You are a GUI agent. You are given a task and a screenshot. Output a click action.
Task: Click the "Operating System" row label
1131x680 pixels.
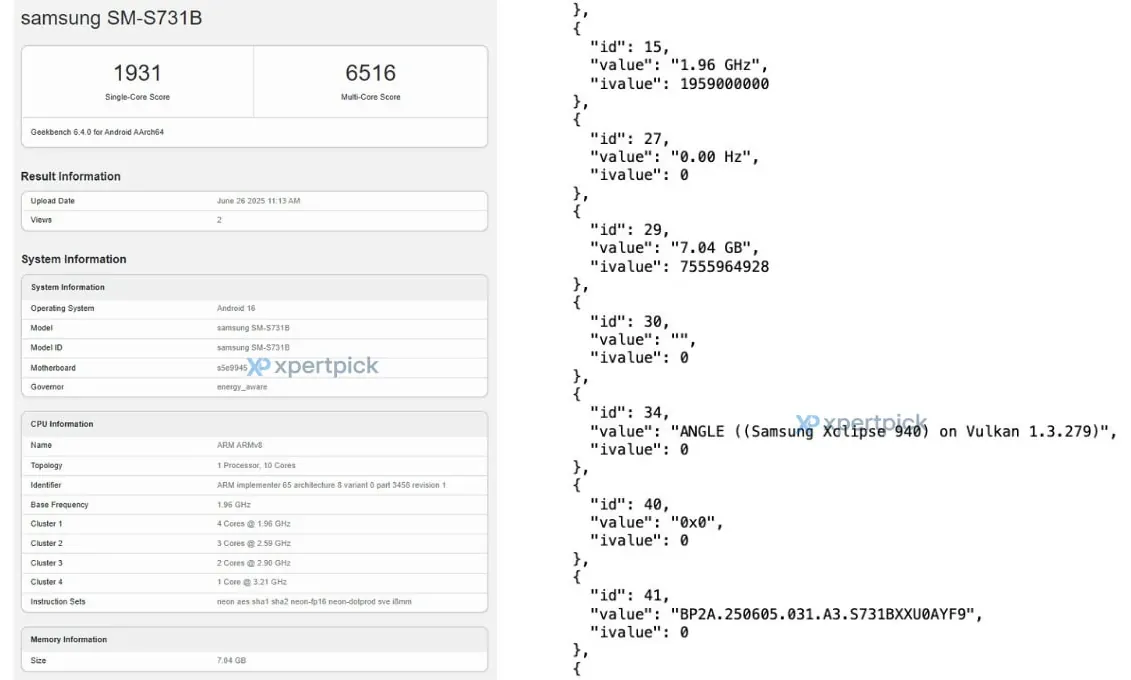(62, 308)
